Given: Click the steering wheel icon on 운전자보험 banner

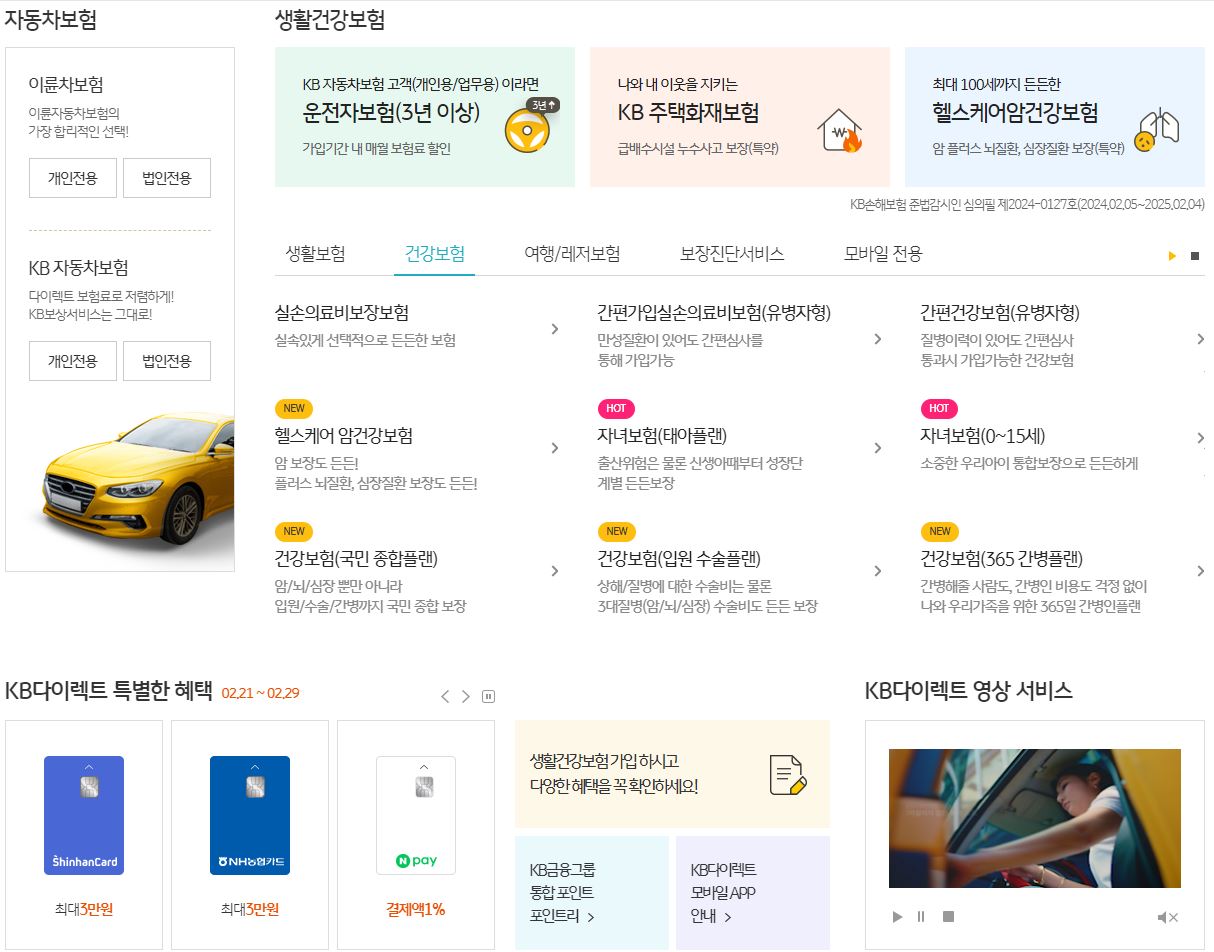Looking at the screenshot, I should point(526,128).
